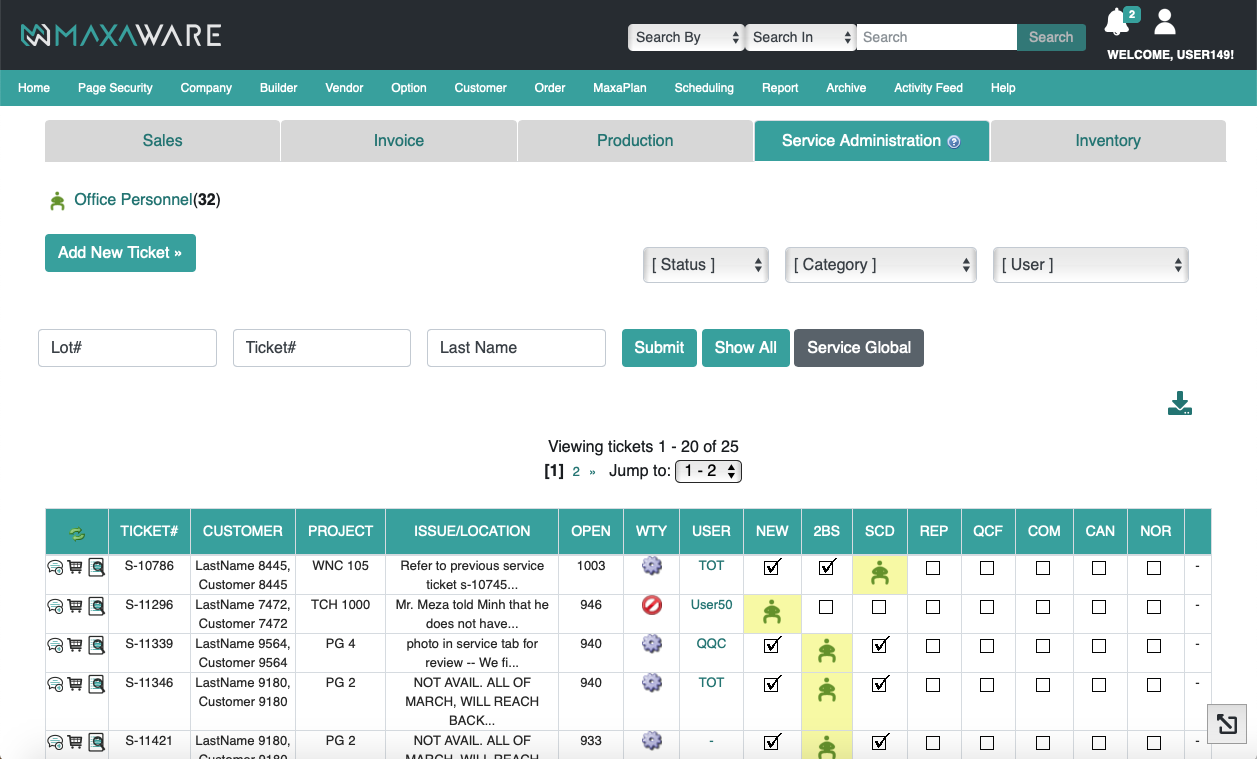Click the Last Name input field
This screenshot has width=1257, height=759.
516,348
